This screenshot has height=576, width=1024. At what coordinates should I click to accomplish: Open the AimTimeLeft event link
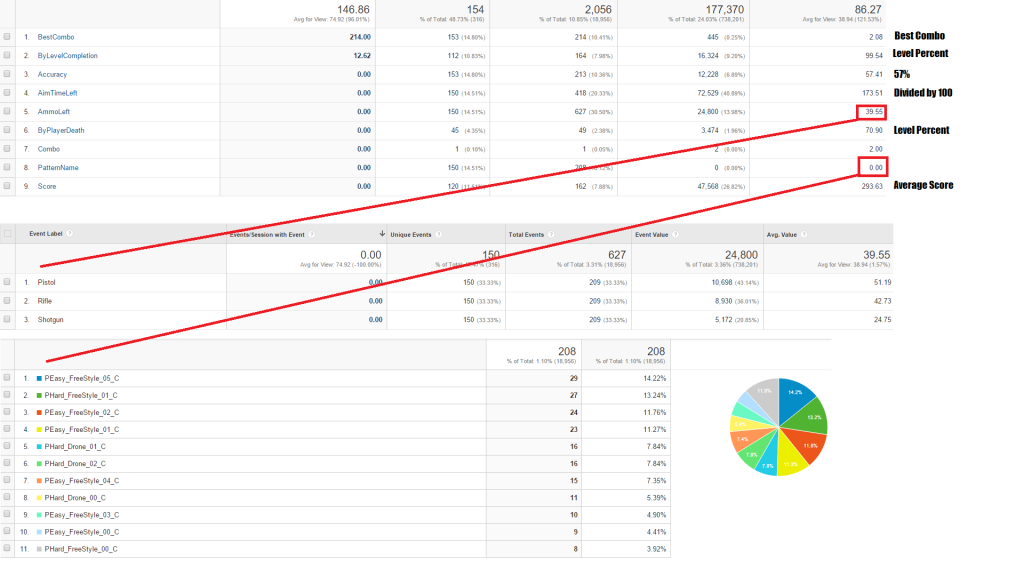coord(57,93)
